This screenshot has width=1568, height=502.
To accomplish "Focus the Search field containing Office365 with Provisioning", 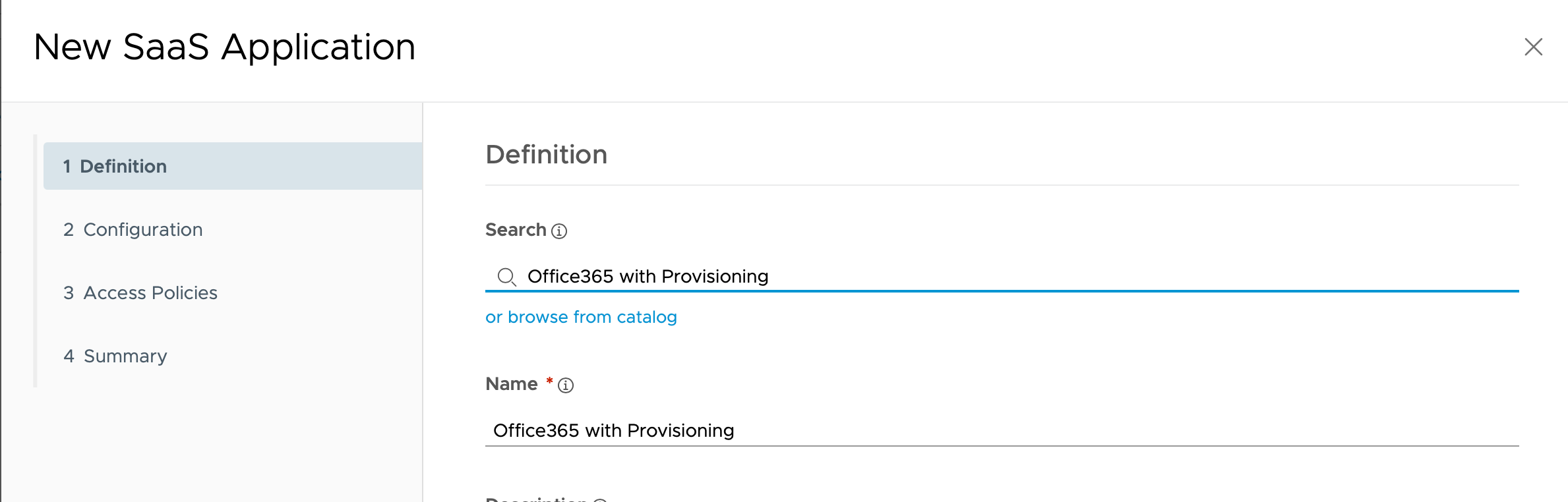I will point(989,277).
